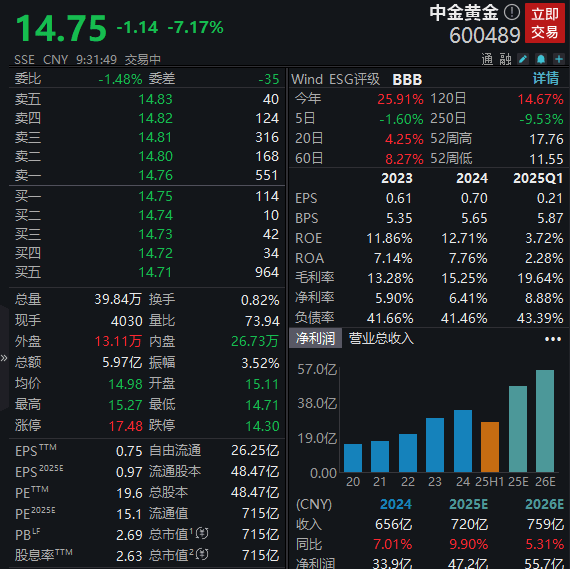This screenshot has width=570, height=569.
Task: Click the 委比 value -1.48%
Action: pyautogui.click(x=120, y=79)
